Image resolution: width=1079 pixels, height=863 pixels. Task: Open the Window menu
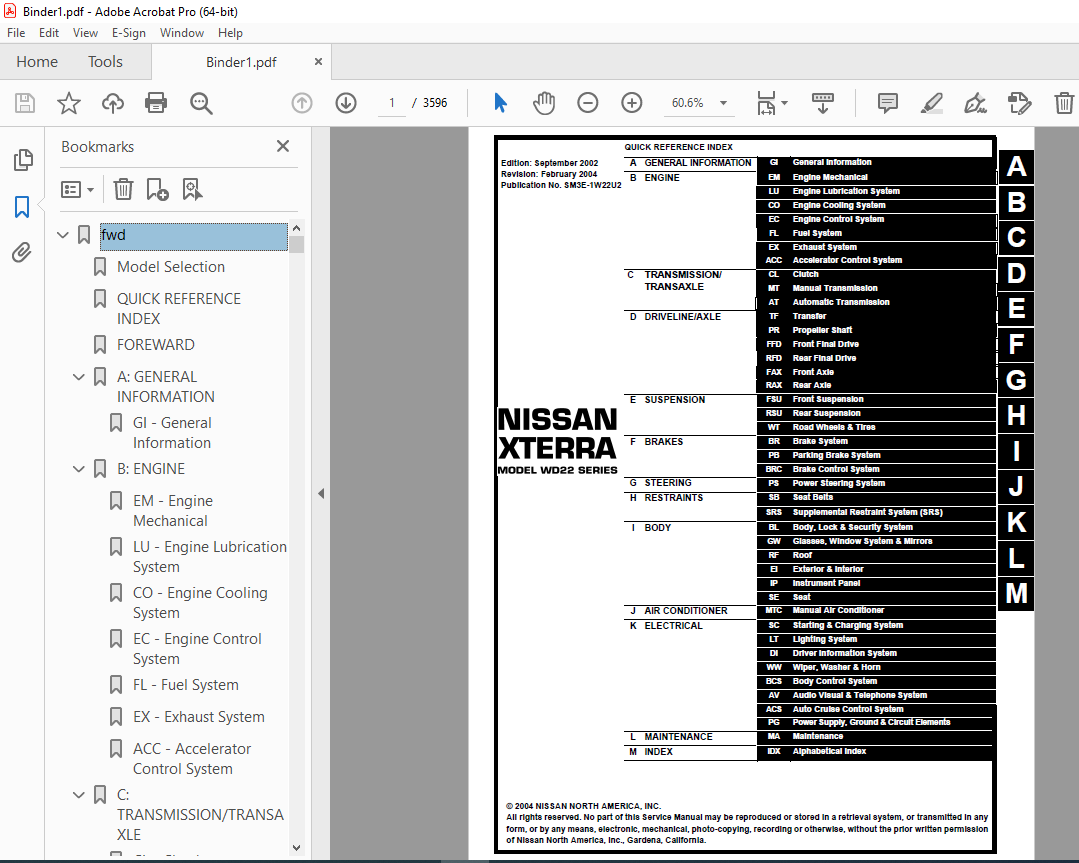coord(182,32)
